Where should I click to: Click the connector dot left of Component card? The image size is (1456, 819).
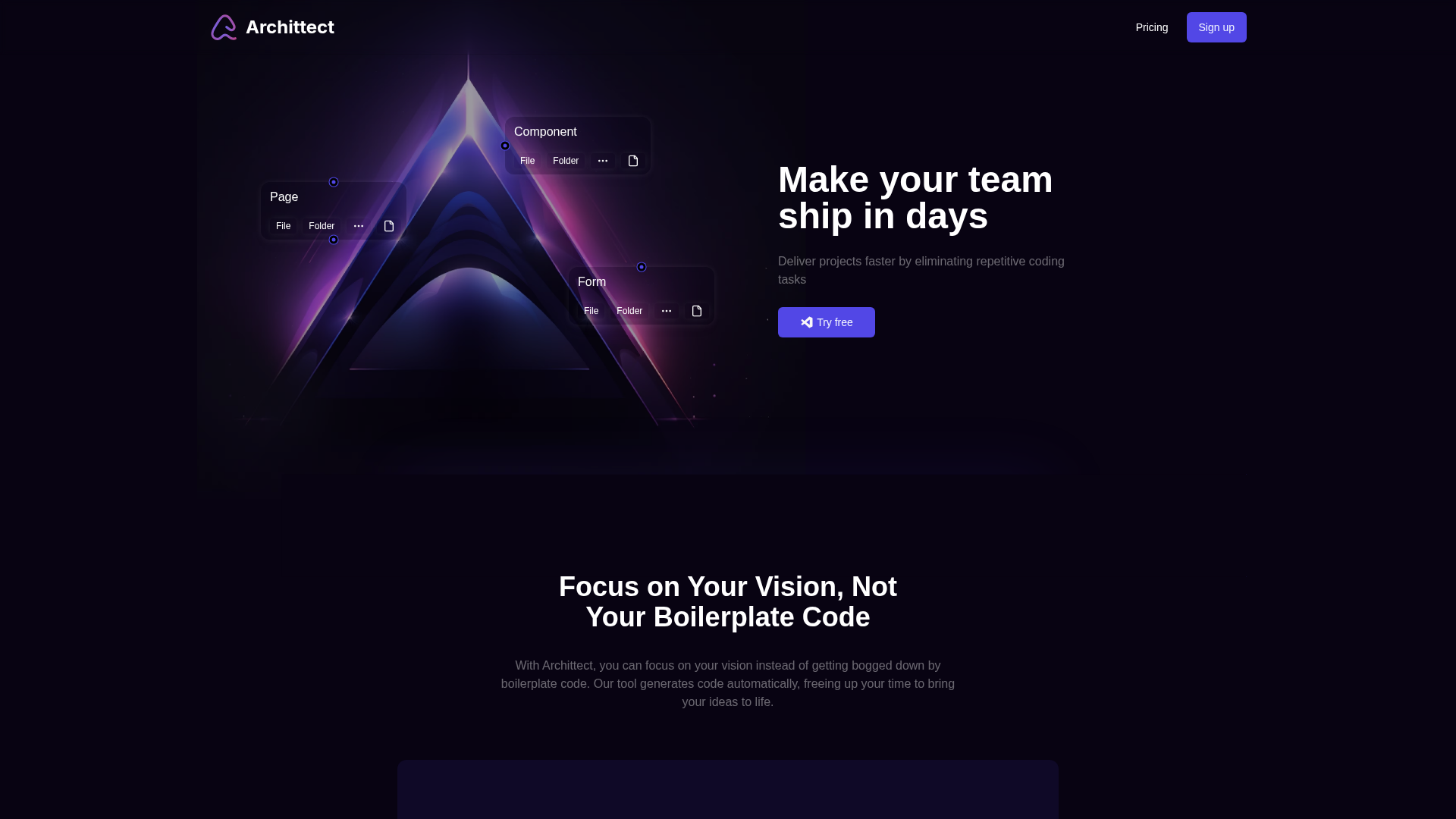505,146
